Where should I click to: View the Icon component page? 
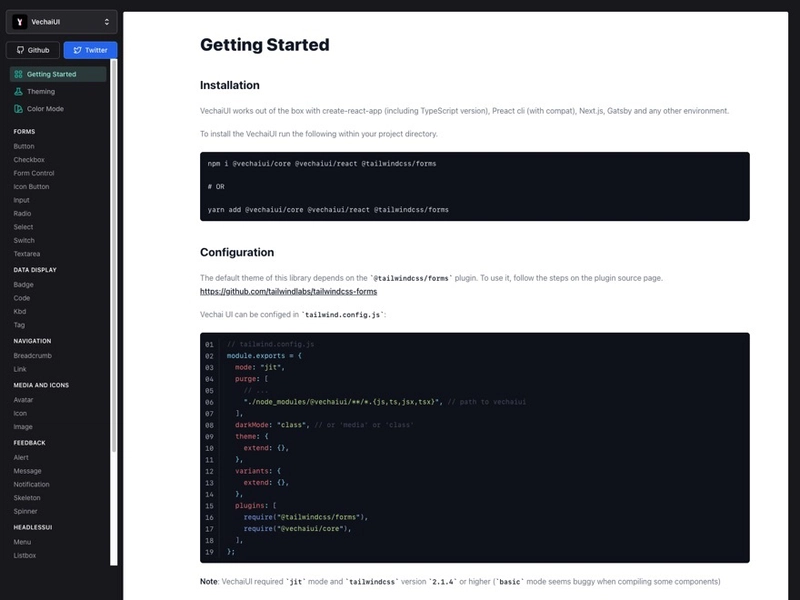tap(20, 414)
